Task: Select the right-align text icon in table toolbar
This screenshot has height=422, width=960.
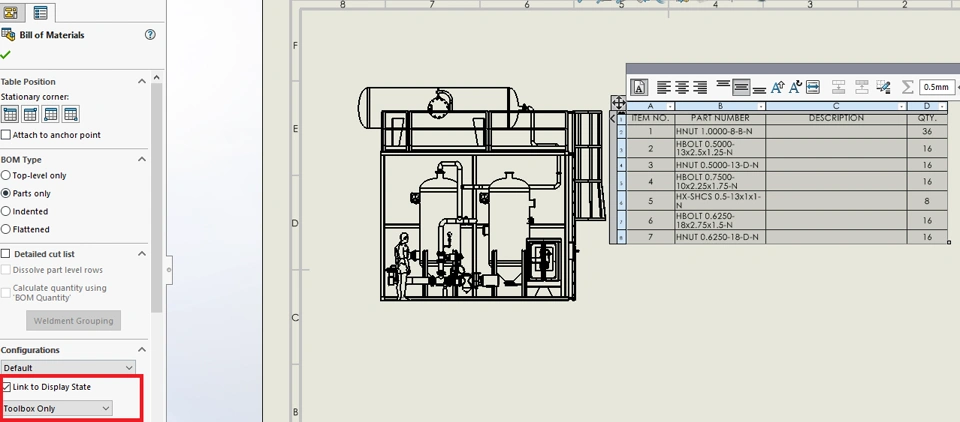Action: (700, 88)
